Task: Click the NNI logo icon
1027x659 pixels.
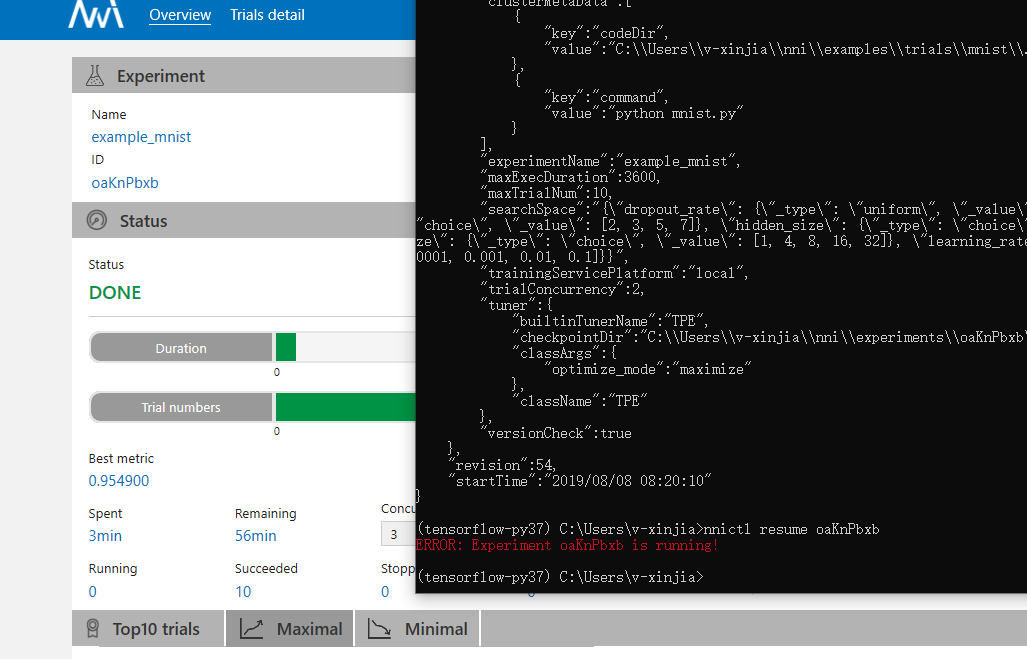Action: click(96, 15)
